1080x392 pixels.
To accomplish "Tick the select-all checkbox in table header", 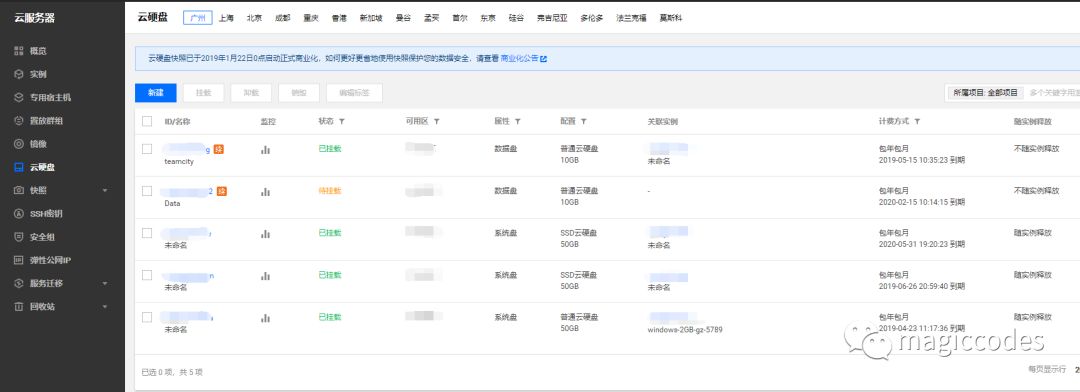I will point(147,121).
